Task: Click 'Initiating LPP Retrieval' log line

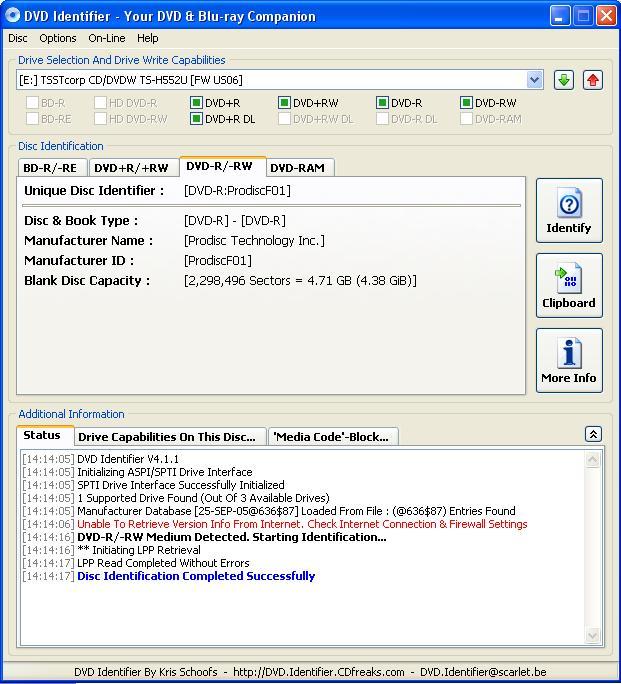Action: coord(139,550)
